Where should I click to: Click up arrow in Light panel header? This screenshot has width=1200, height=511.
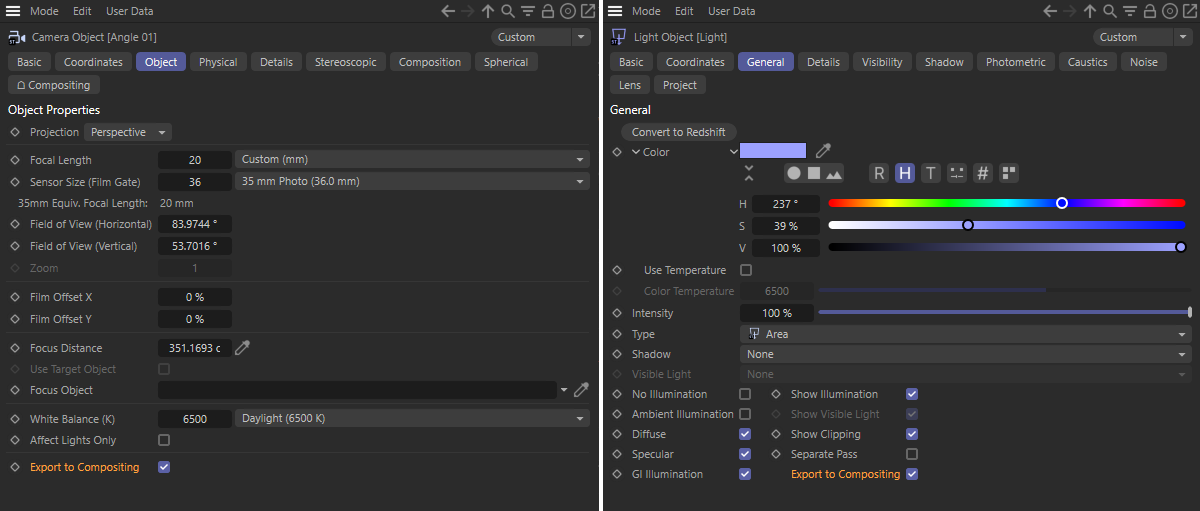coord(1090,11)
